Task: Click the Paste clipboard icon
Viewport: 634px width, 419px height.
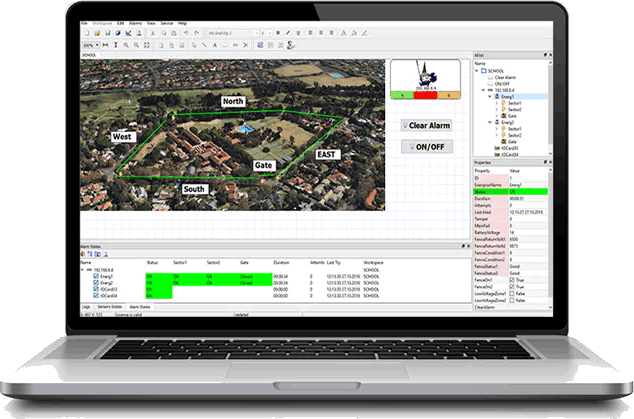Action: tap(174, 33)
